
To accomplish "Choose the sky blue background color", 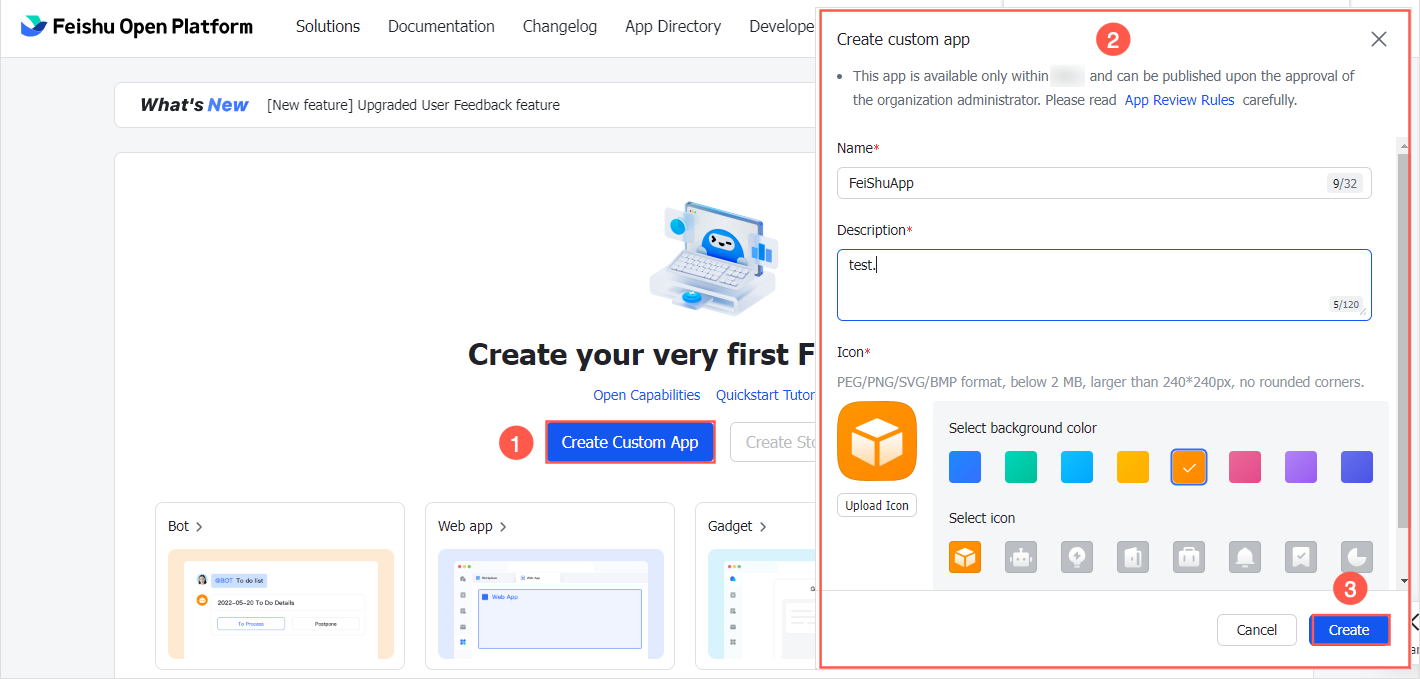I will coord(1077,467).
